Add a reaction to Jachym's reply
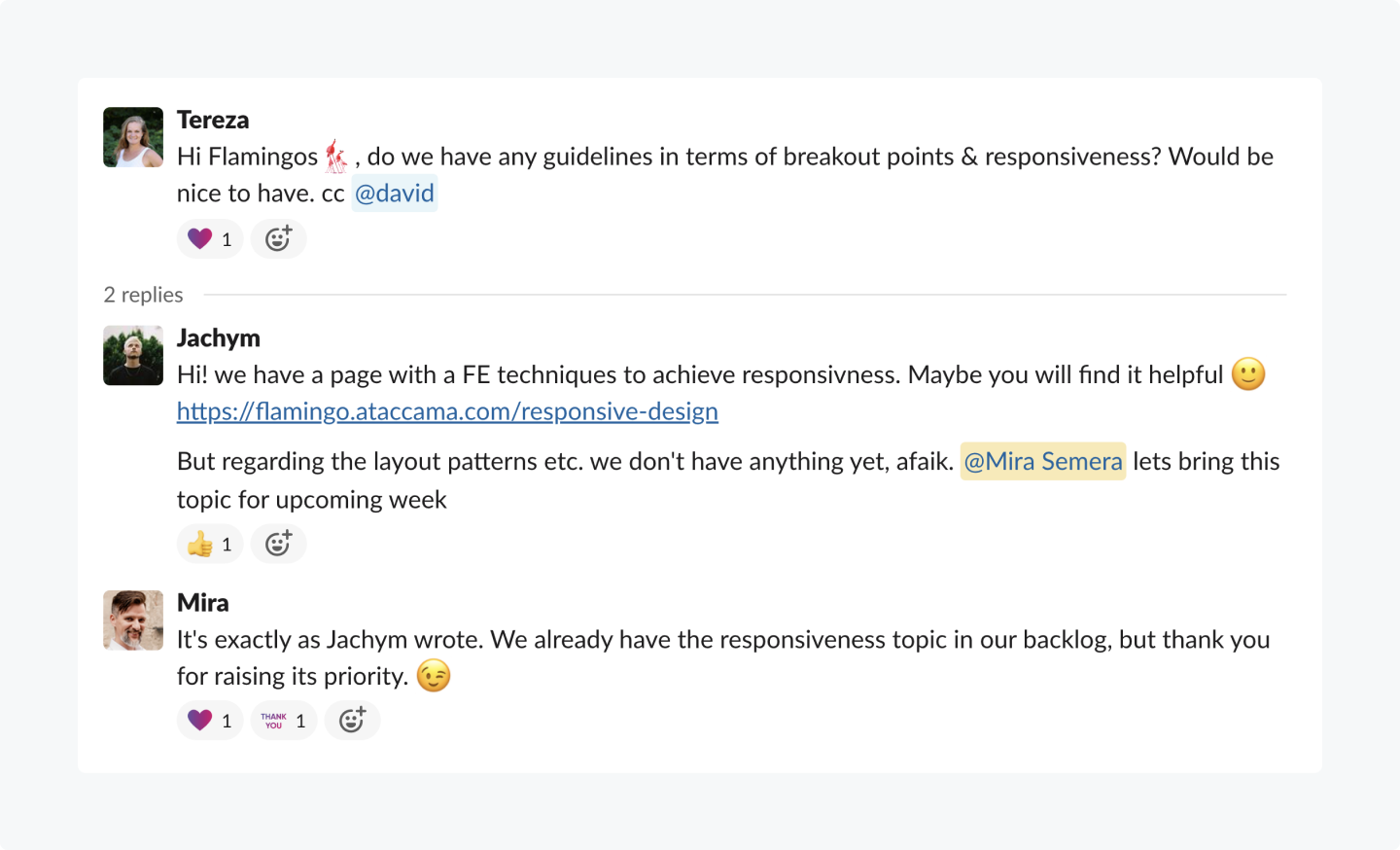1400x850 pixels. 278,545
